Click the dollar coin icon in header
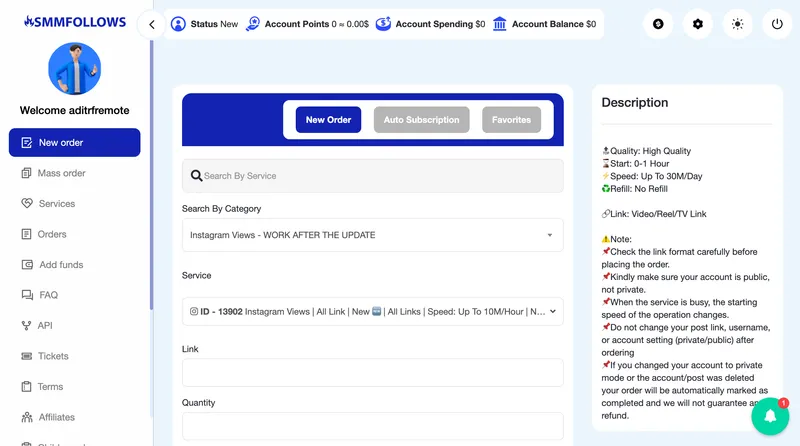The image size is (800, 446). 657,24
